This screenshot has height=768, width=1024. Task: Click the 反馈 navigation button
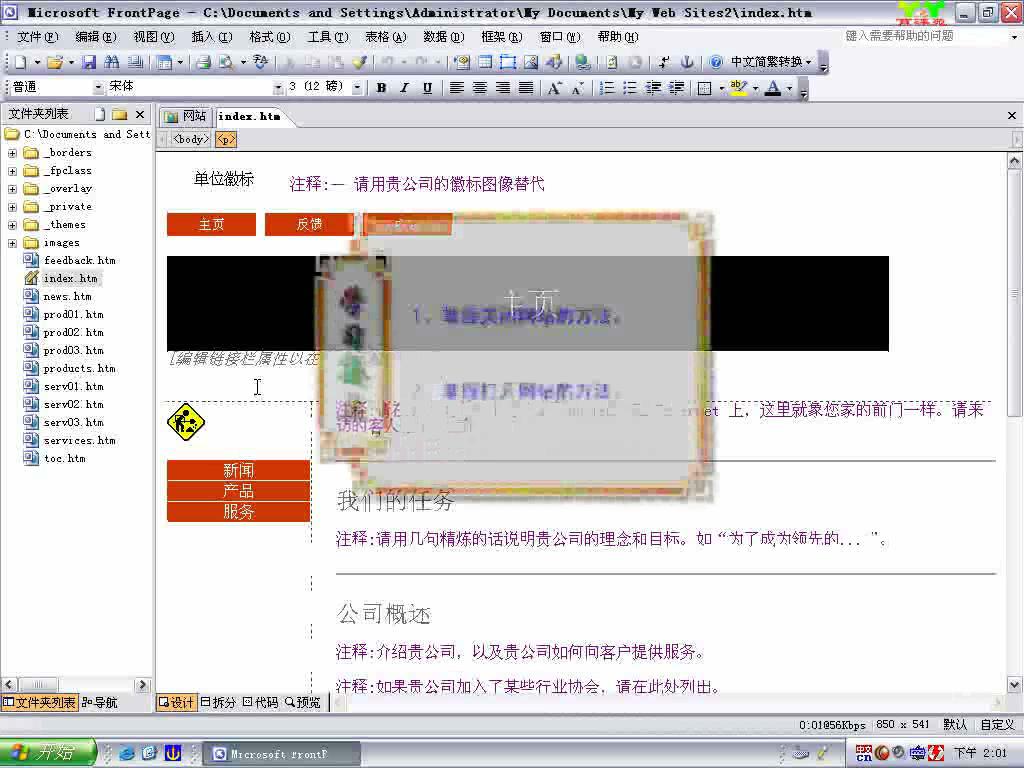309,225
